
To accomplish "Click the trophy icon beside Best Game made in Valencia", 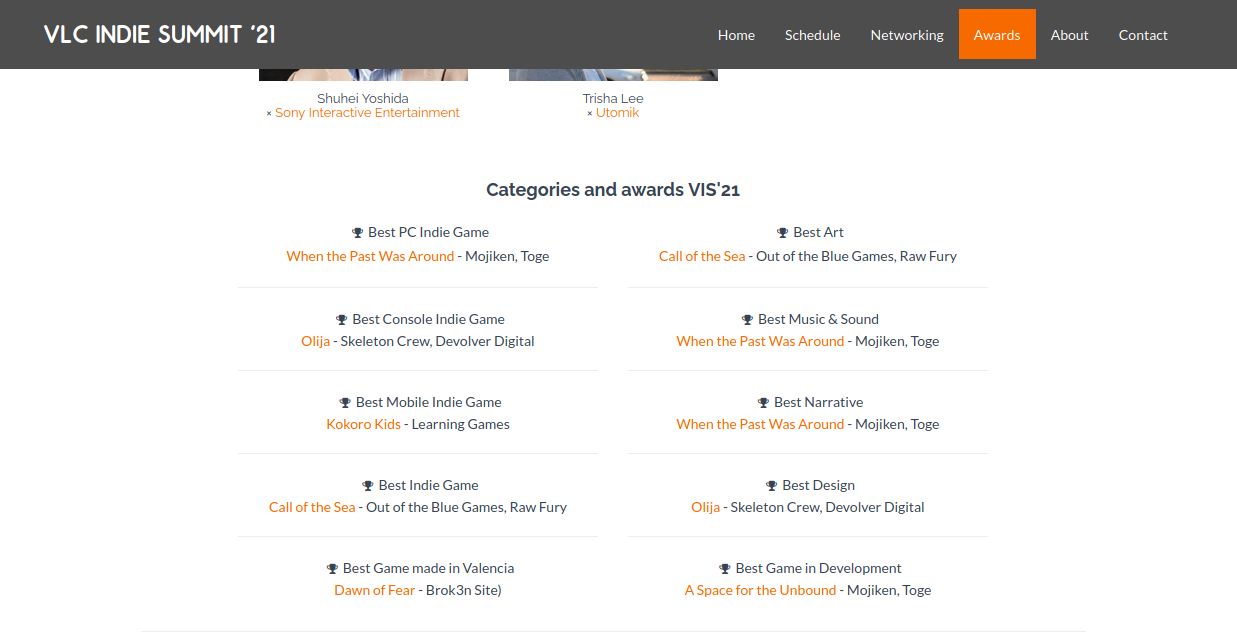I will pos(332,569).
